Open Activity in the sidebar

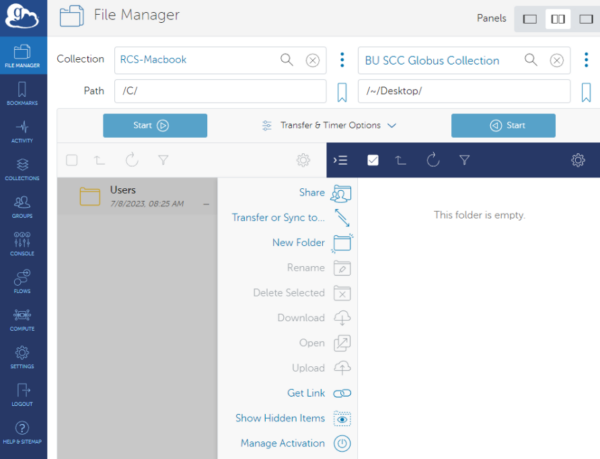(22, 131)
